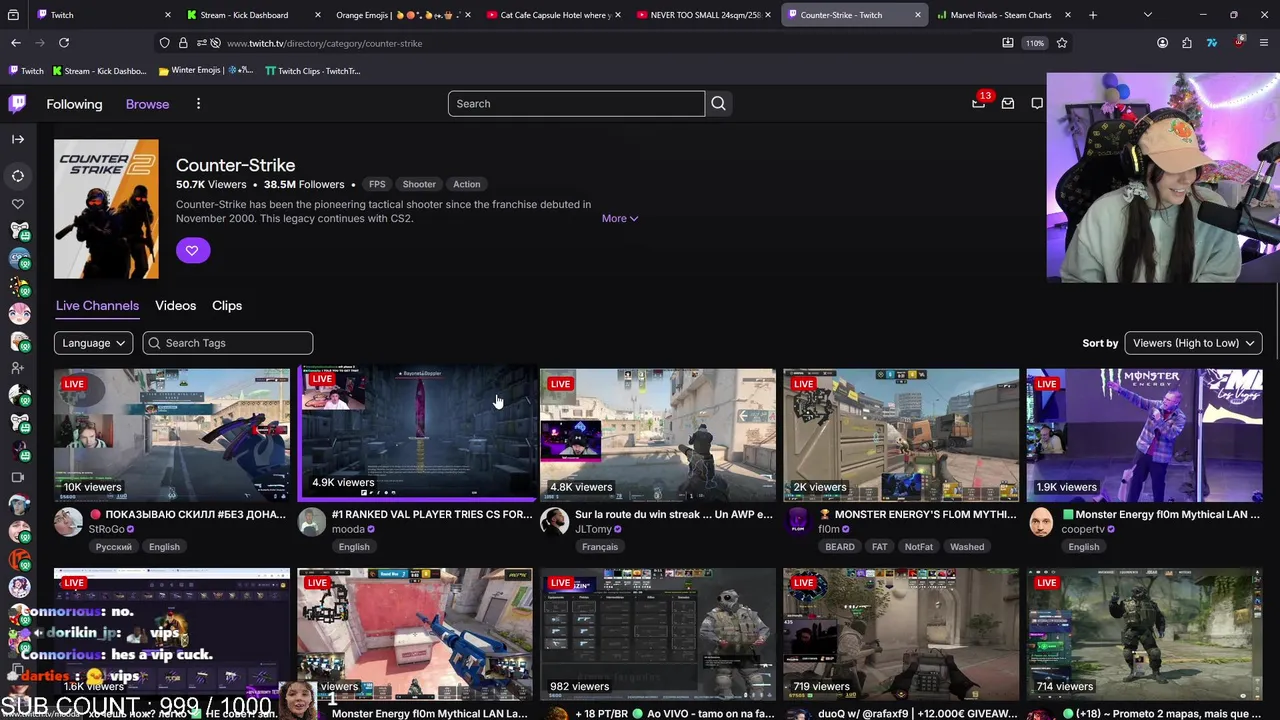Click the Search Tags field
The image size is (1280, 720).
228,343
